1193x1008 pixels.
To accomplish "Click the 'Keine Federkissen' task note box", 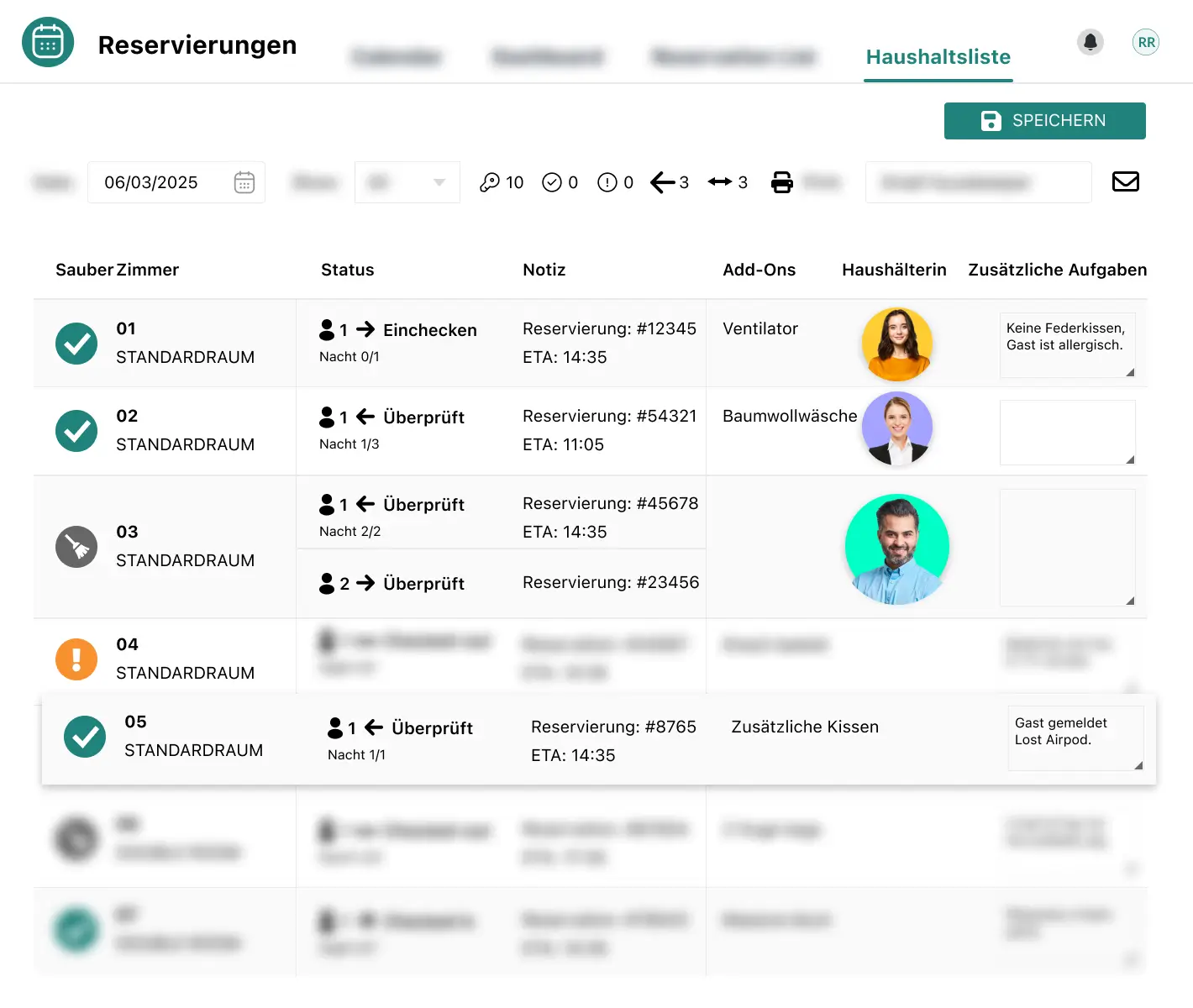I will 1066,345.
